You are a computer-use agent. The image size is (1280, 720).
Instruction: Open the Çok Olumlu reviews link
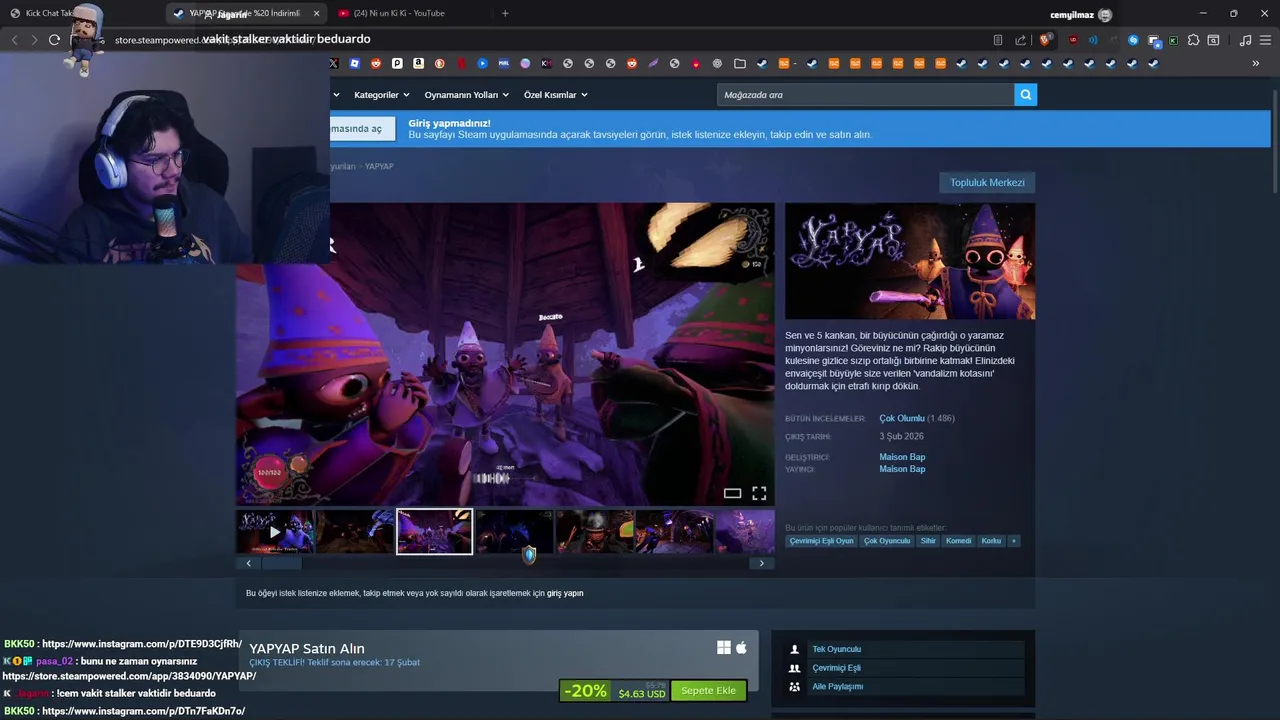point(902,418)
